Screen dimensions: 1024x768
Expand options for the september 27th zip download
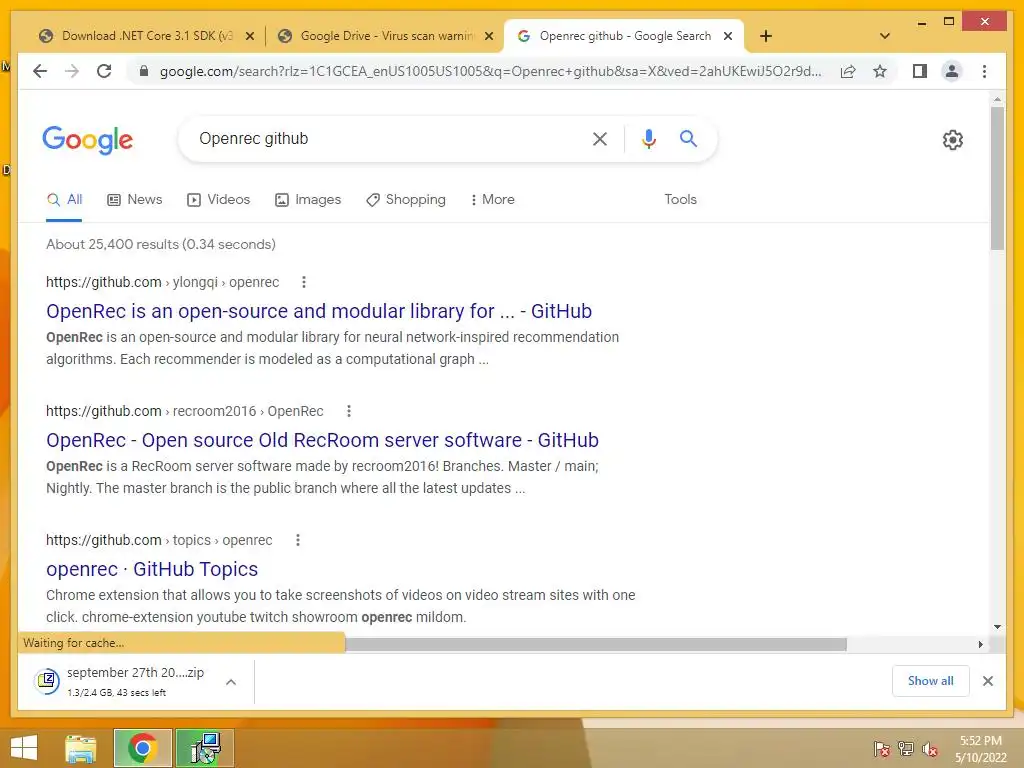(x=231, y=682)
